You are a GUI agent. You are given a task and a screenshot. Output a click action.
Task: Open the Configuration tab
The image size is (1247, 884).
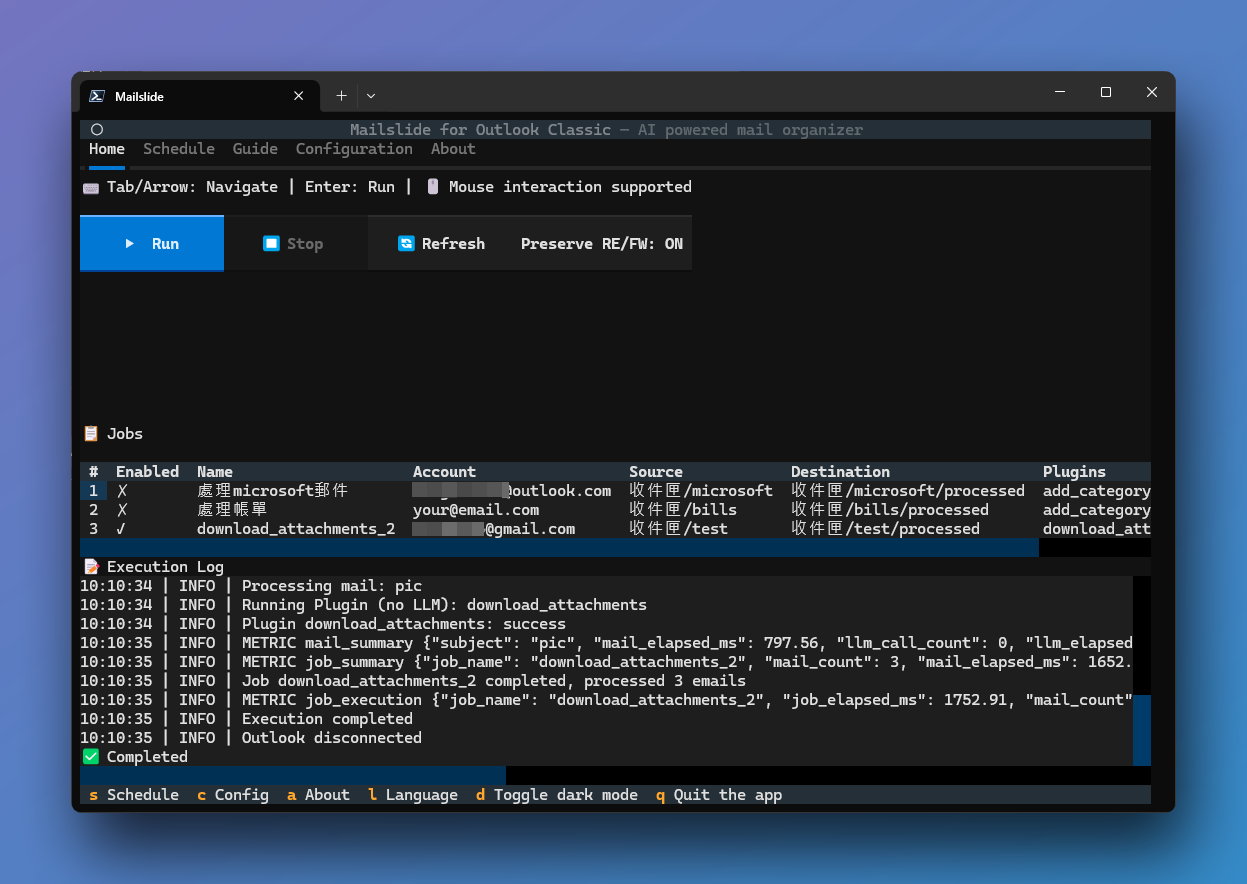click(354, 149)
